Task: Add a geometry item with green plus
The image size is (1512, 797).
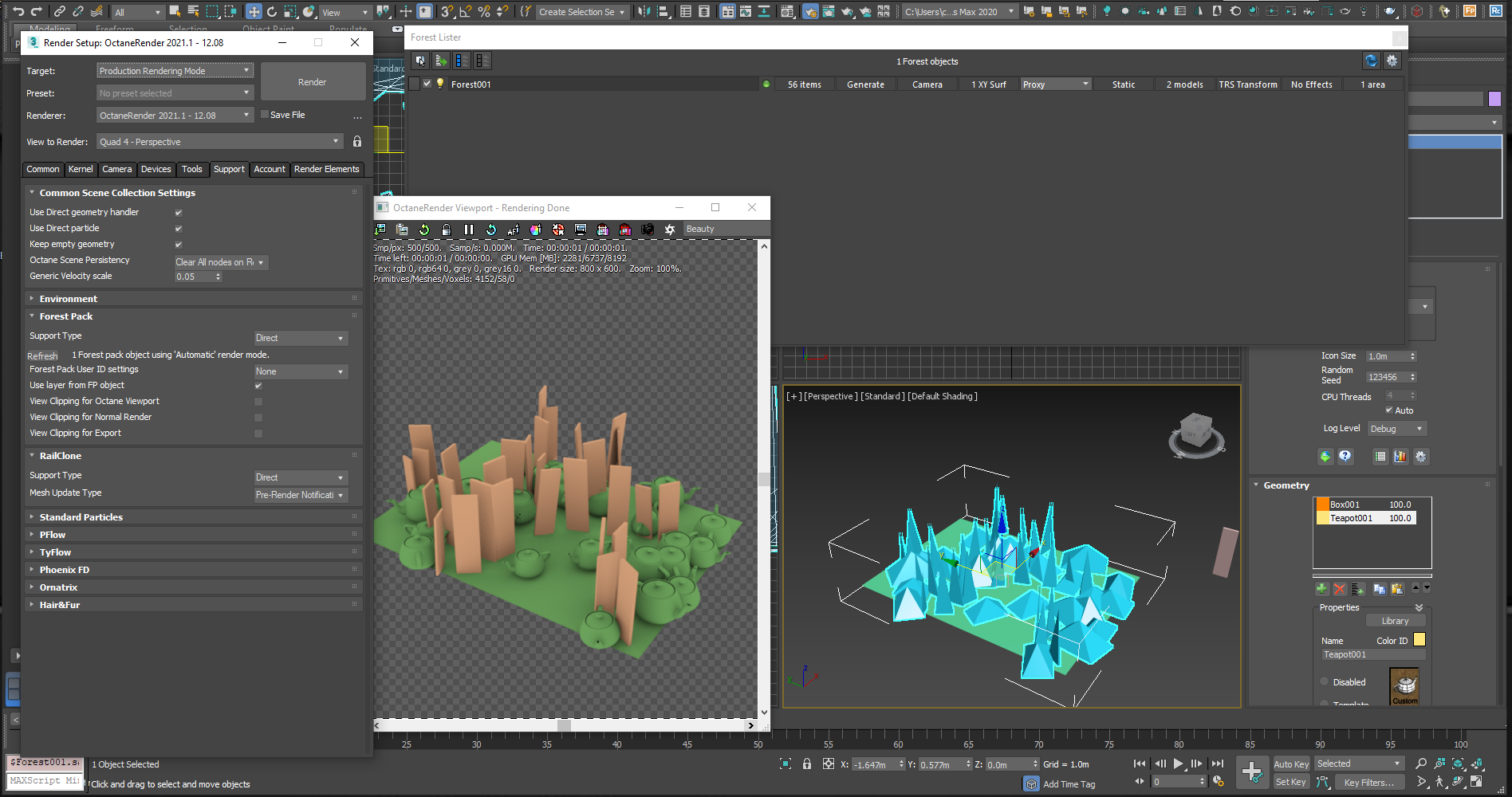Action: (1321, 589)
